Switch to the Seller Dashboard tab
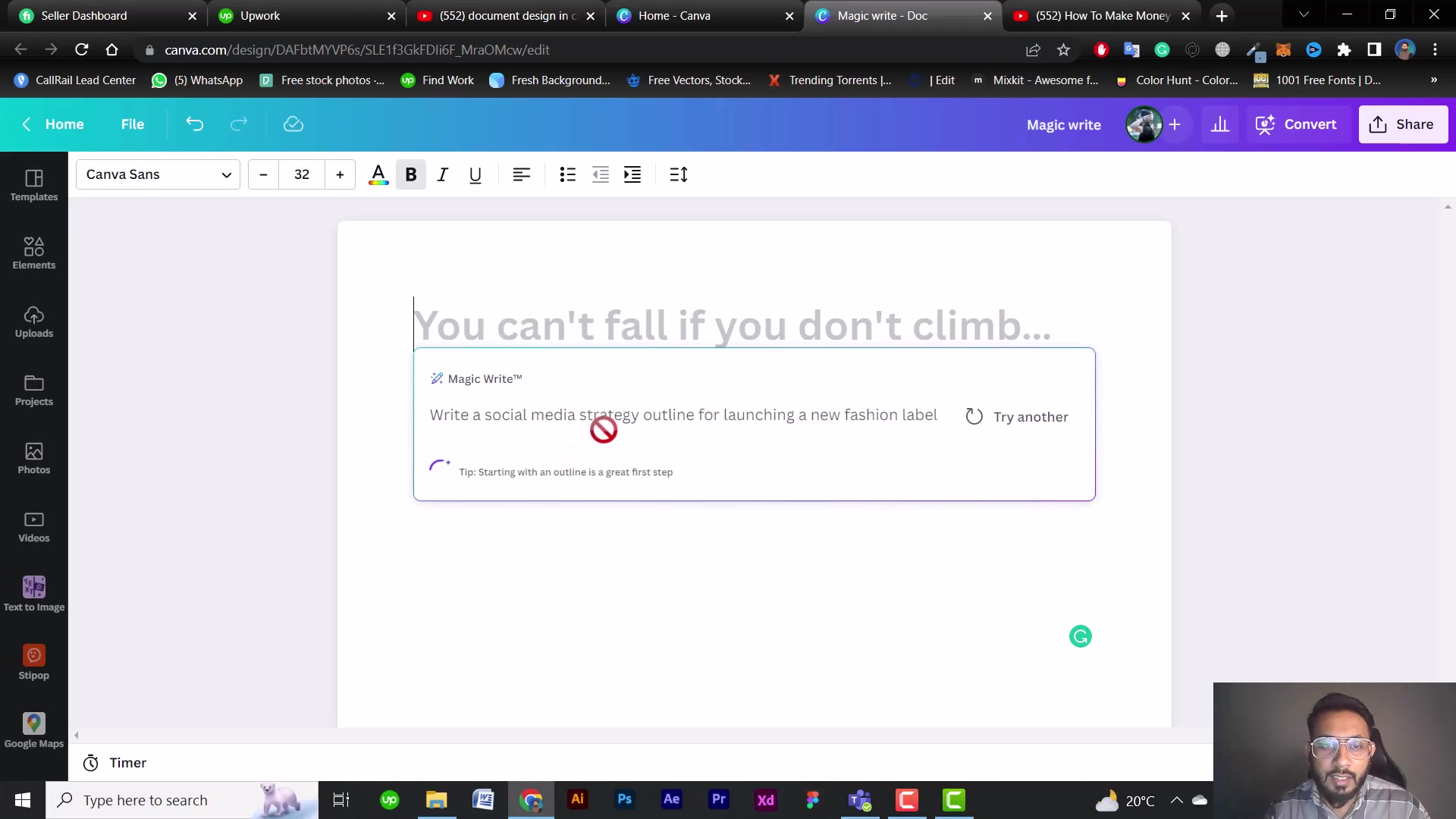1456x819 pixels. coord(106,16)
